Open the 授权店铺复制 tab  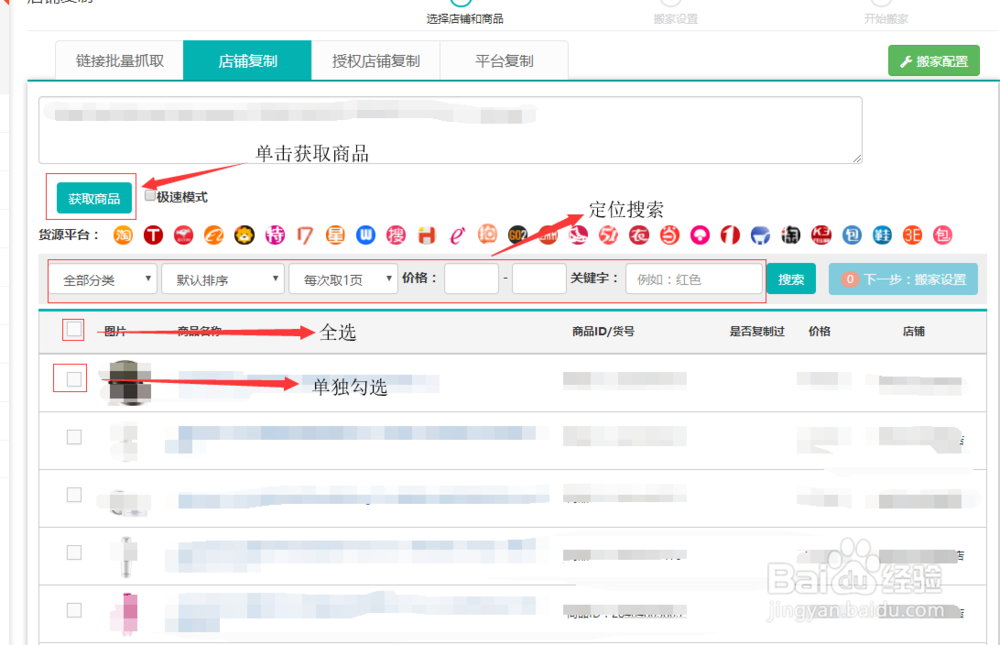376,61
